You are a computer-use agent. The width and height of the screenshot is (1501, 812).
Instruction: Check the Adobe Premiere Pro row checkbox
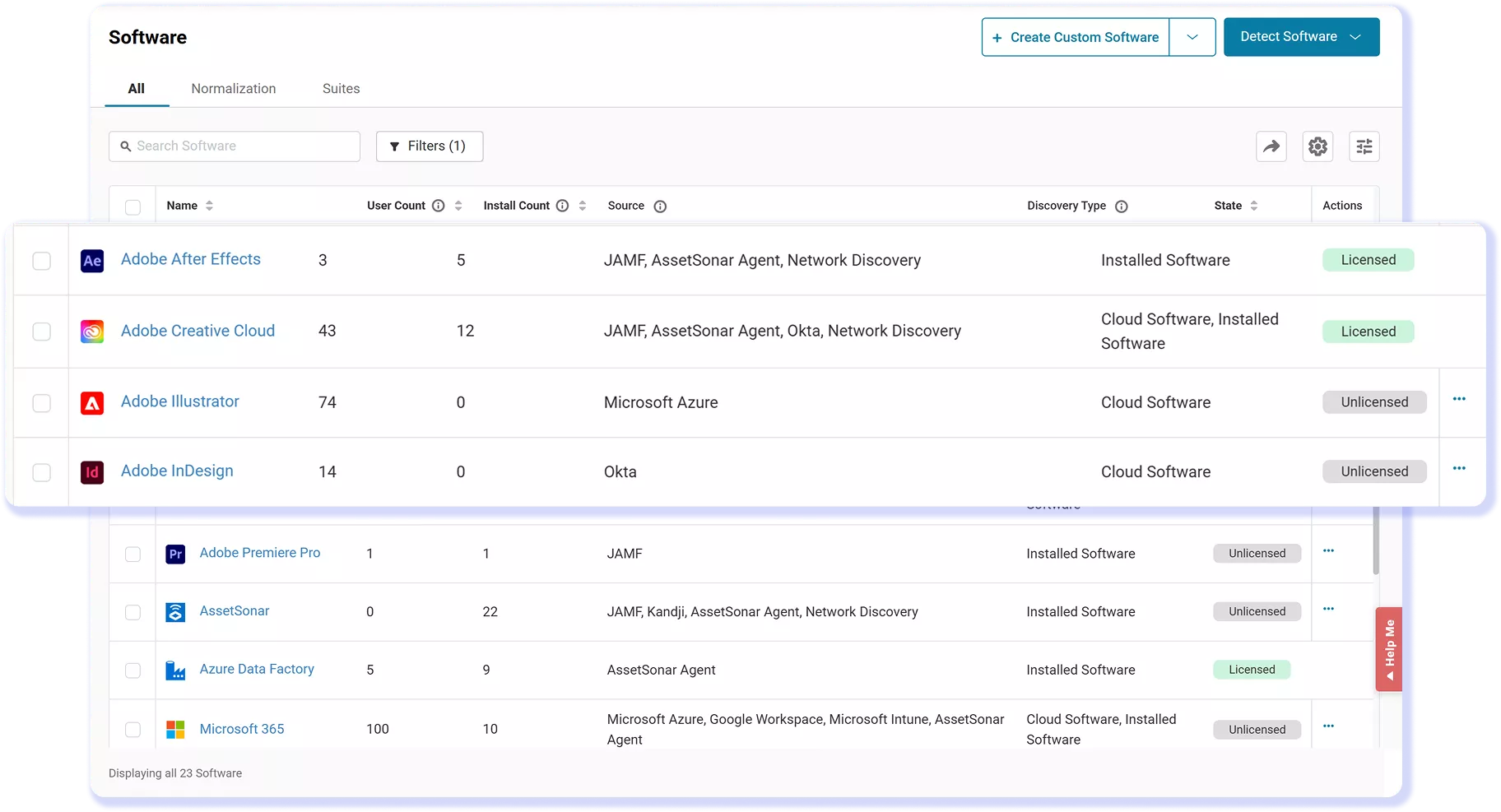click(x=132, y=554)
